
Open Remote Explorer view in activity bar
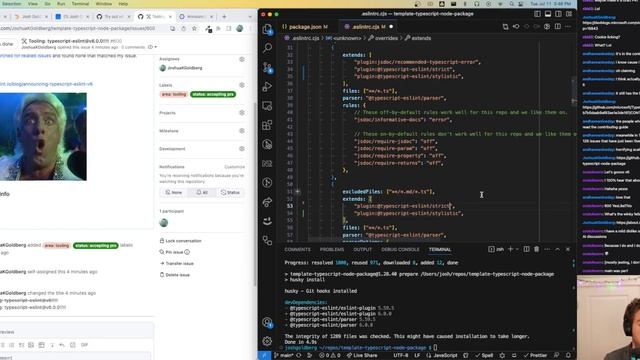coord(267,106)
